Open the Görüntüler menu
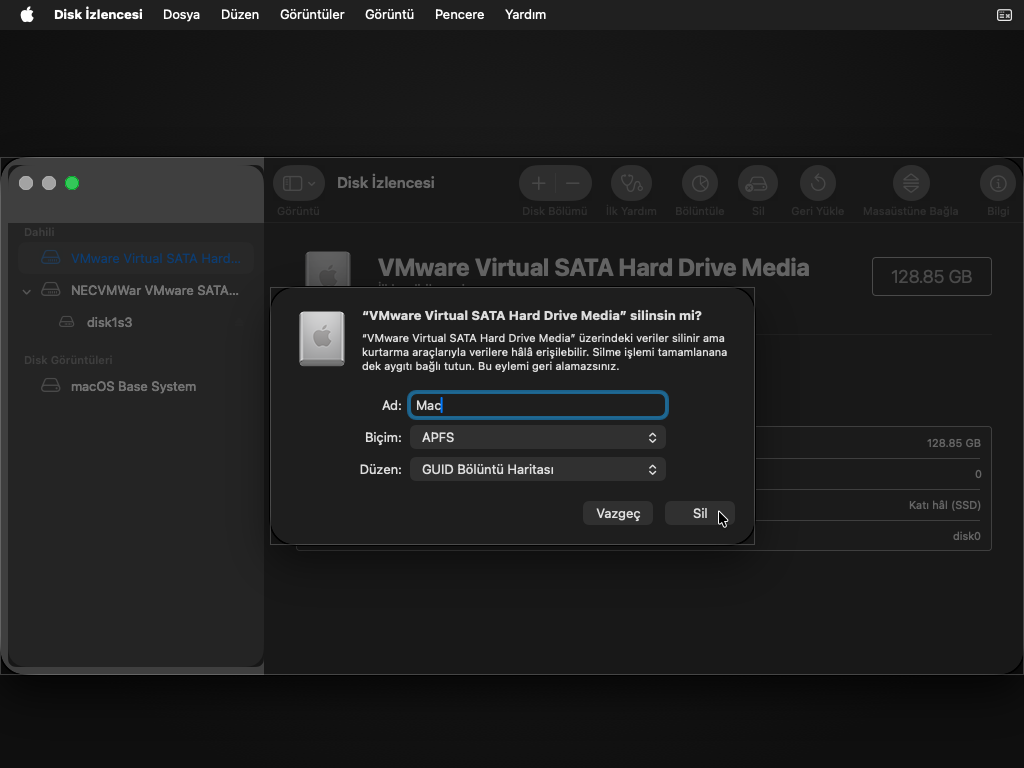 pos(312,14)
